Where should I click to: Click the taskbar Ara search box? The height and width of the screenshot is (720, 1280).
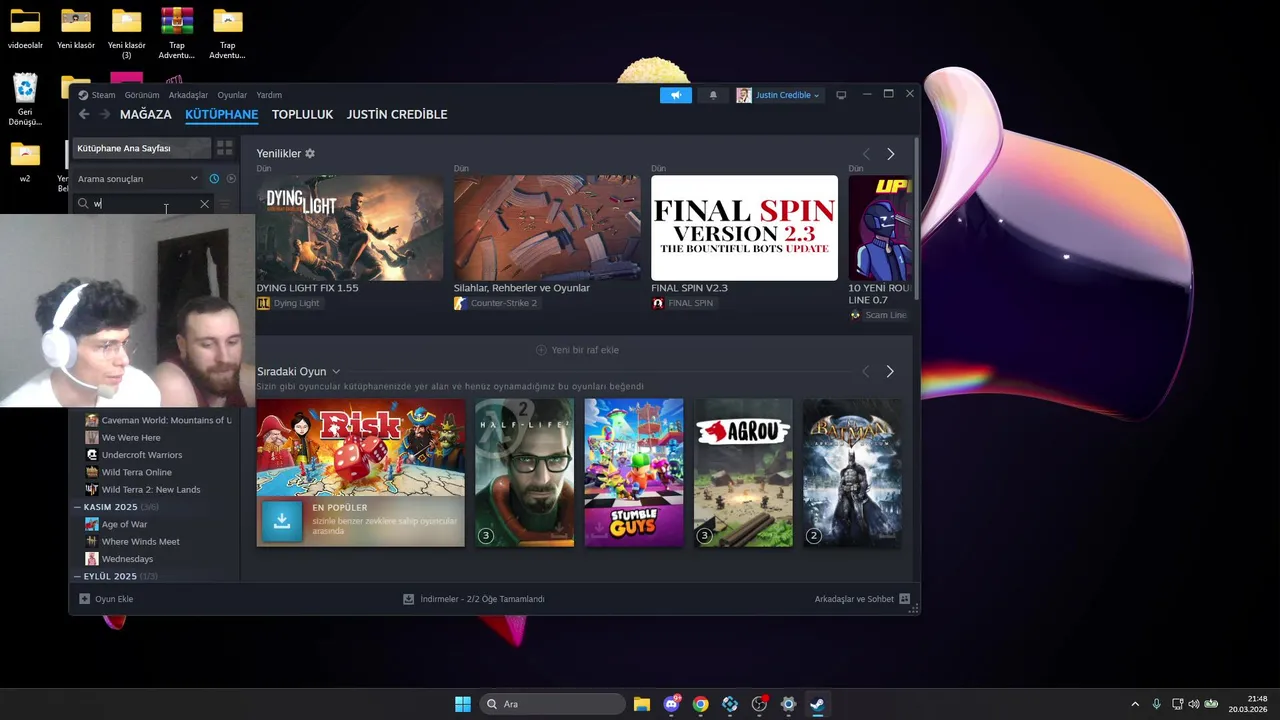pyautogui.click(x=552, y=704)
